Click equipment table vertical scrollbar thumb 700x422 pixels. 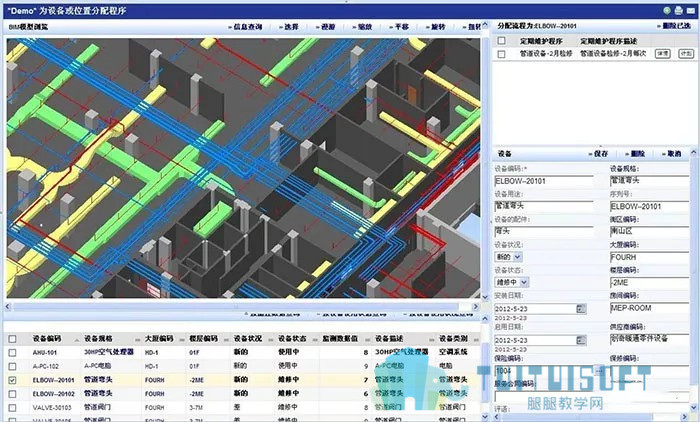[x=485, y=373]
